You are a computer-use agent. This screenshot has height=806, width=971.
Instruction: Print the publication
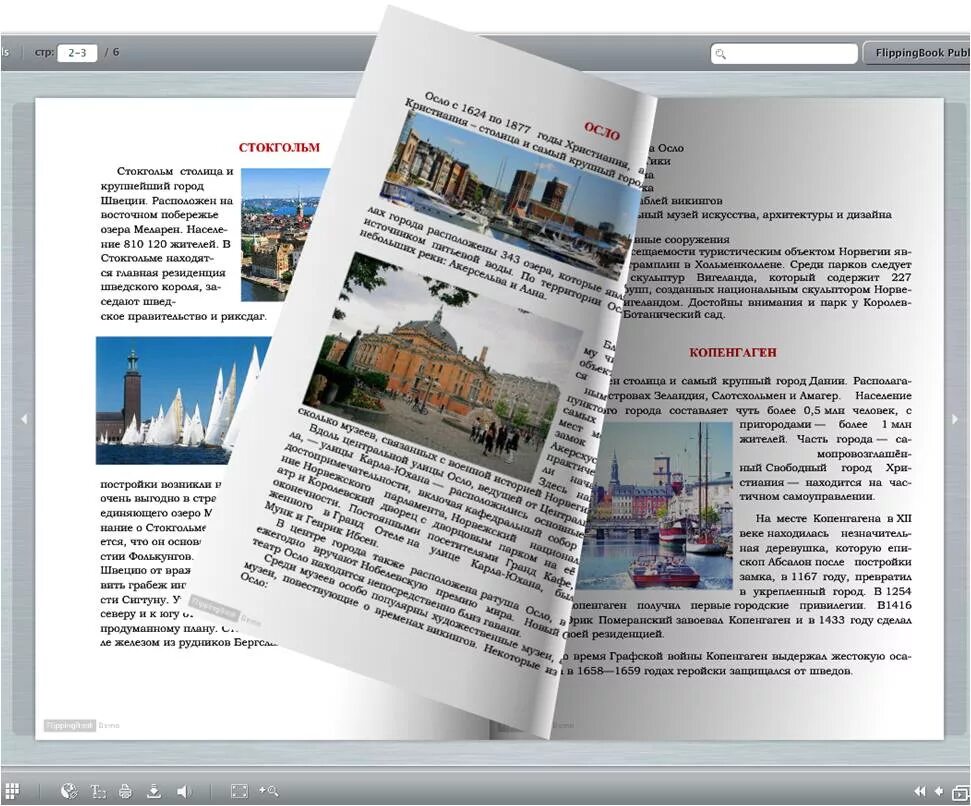125,791
